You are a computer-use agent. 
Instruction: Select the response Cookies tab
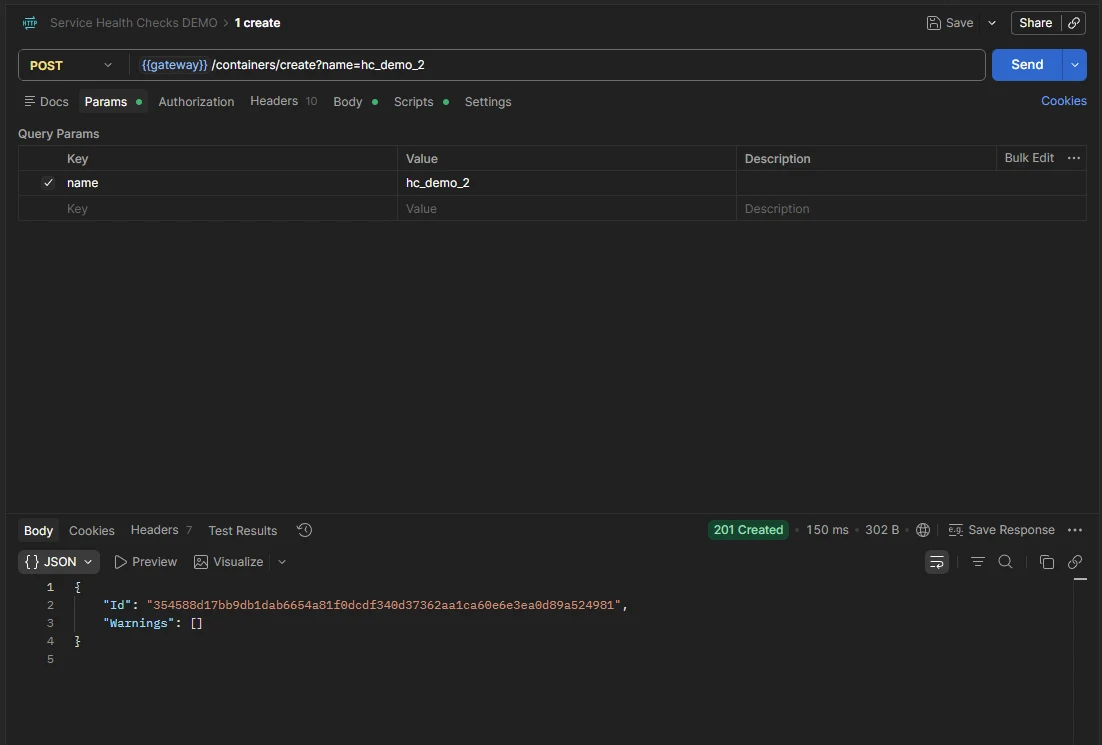[x=91, y=531]
